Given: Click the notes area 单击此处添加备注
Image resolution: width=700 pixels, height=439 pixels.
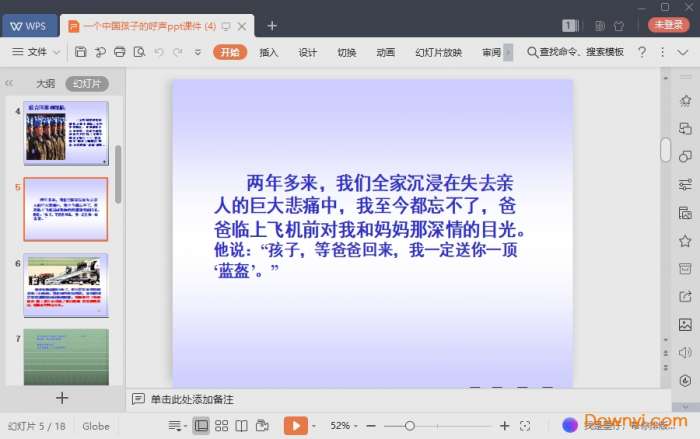Looking at the screenshot, I should pos(191,399).
